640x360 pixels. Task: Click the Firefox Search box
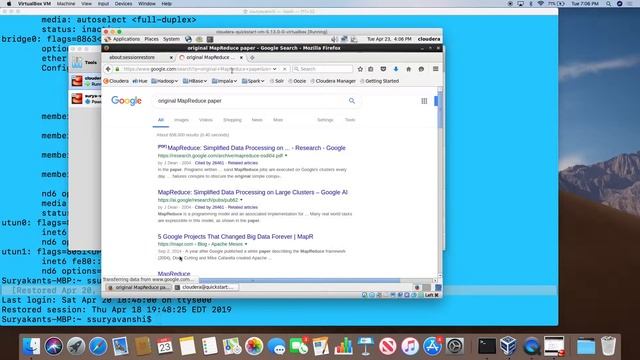tap(322, 69)
